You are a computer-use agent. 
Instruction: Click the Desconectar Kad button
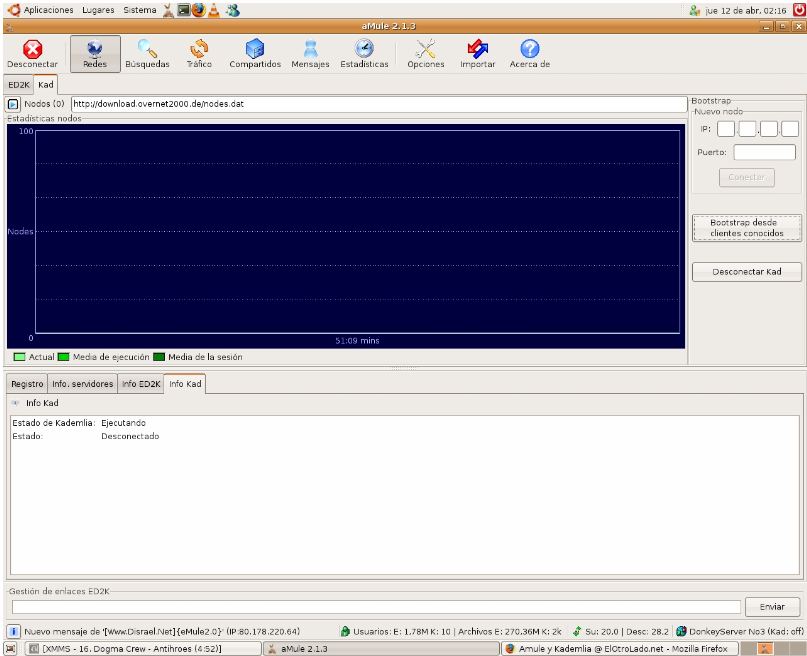pos(747,271)
